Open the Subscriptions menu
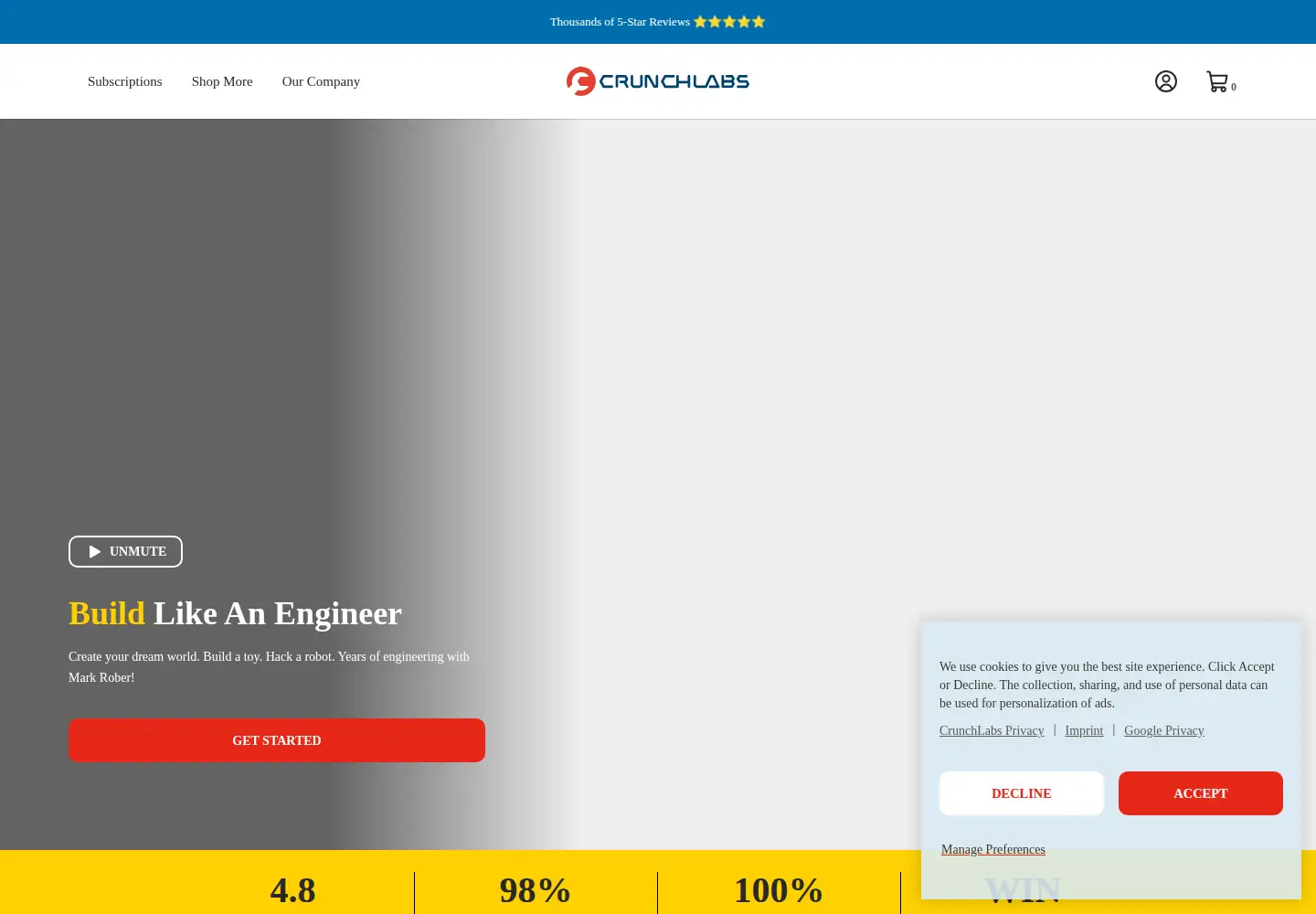This screenshot has width=1316, height=914. point(125,81)
